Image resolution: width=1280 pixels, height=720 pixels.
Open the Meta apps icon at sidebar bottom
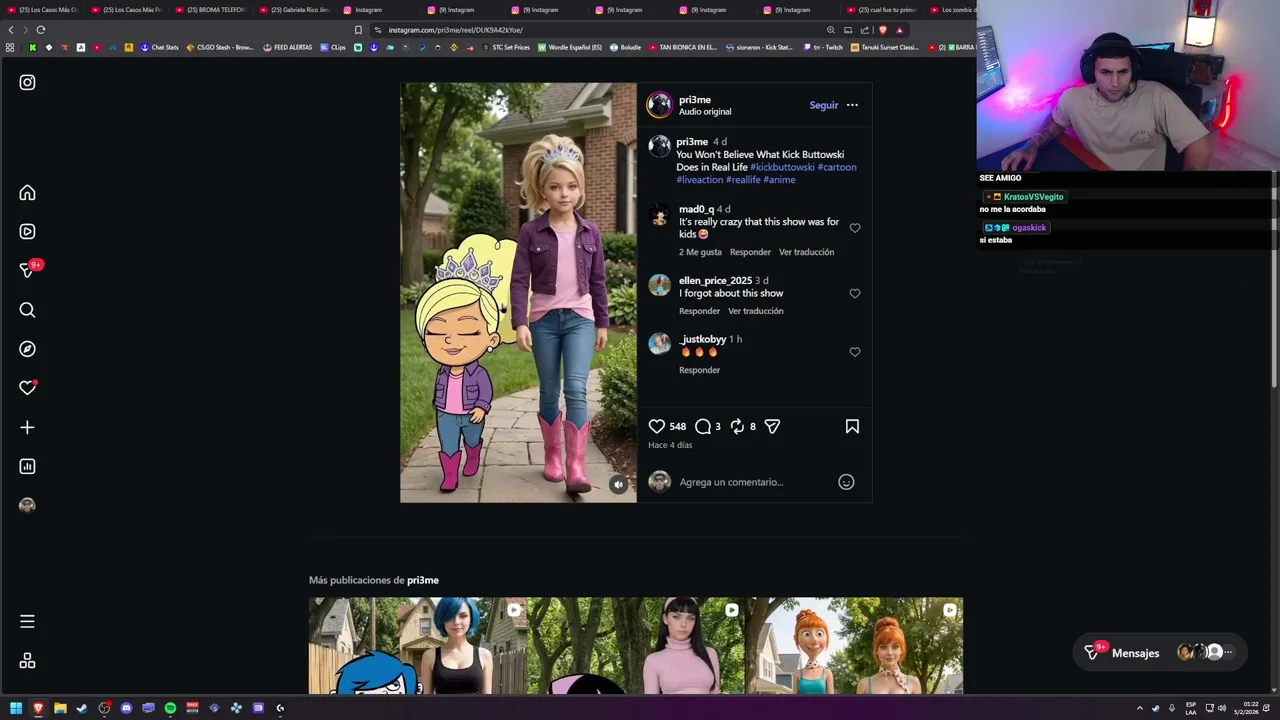coord(27,661)
